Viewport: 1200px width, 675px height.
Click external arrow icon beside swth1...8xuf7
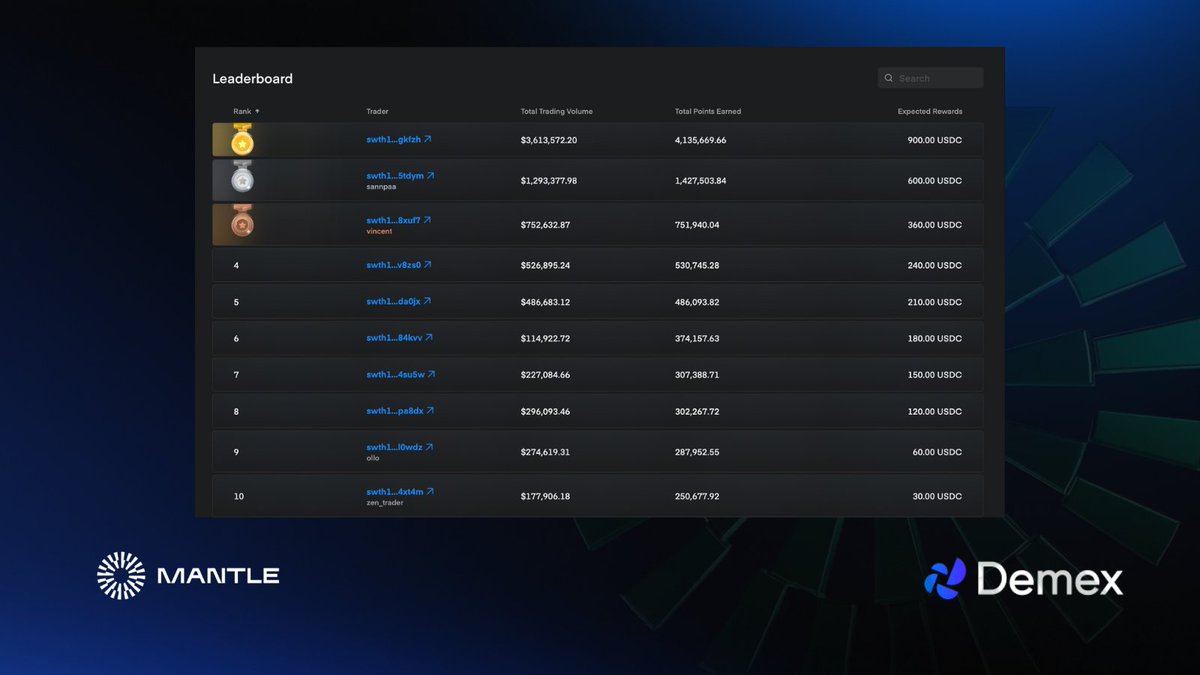pyautogui.click(x=427, y=219)
